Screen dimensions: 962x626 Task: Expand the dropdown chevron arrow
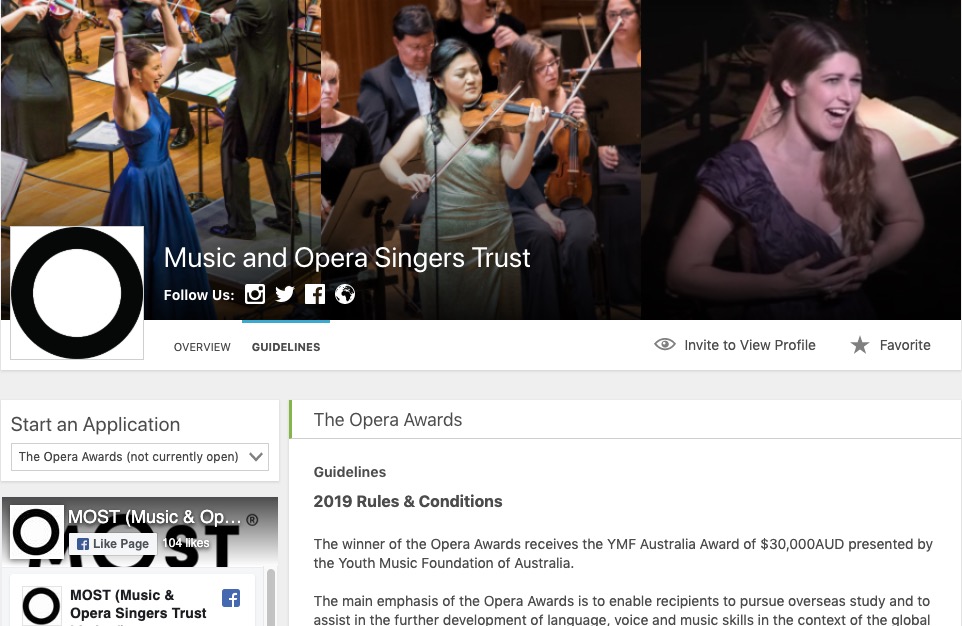point(256,457)
